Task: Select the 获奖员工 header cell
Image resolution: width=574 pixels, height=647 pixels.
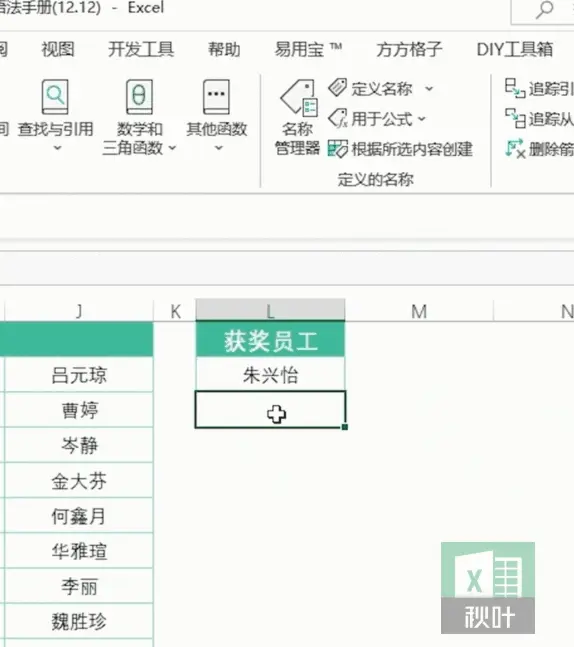Action: (x=270, y=339)
